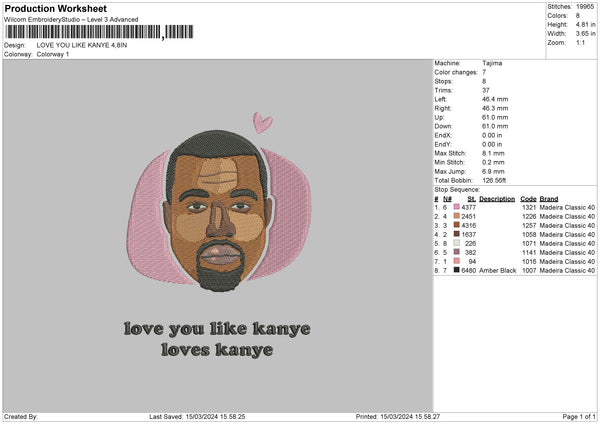
Task: Click the 'Brand' column header
Action: [x=549, y=199]
